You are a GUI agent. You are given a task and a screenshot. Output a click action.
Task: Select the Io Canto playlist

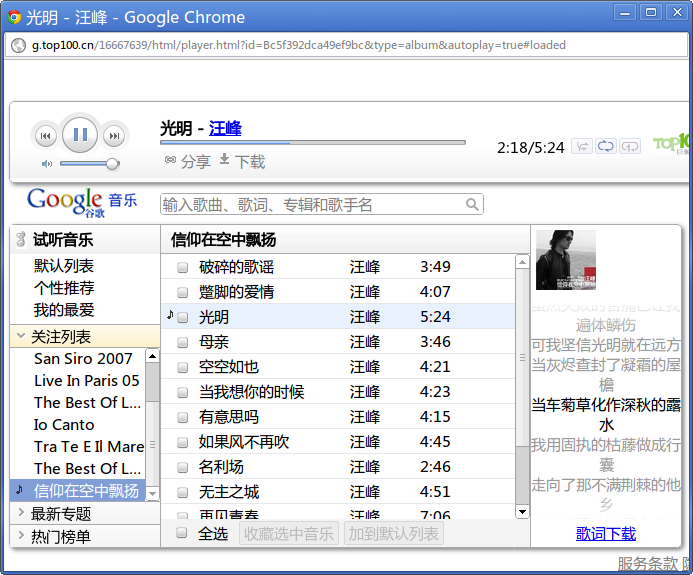click(x=64, y=425)
